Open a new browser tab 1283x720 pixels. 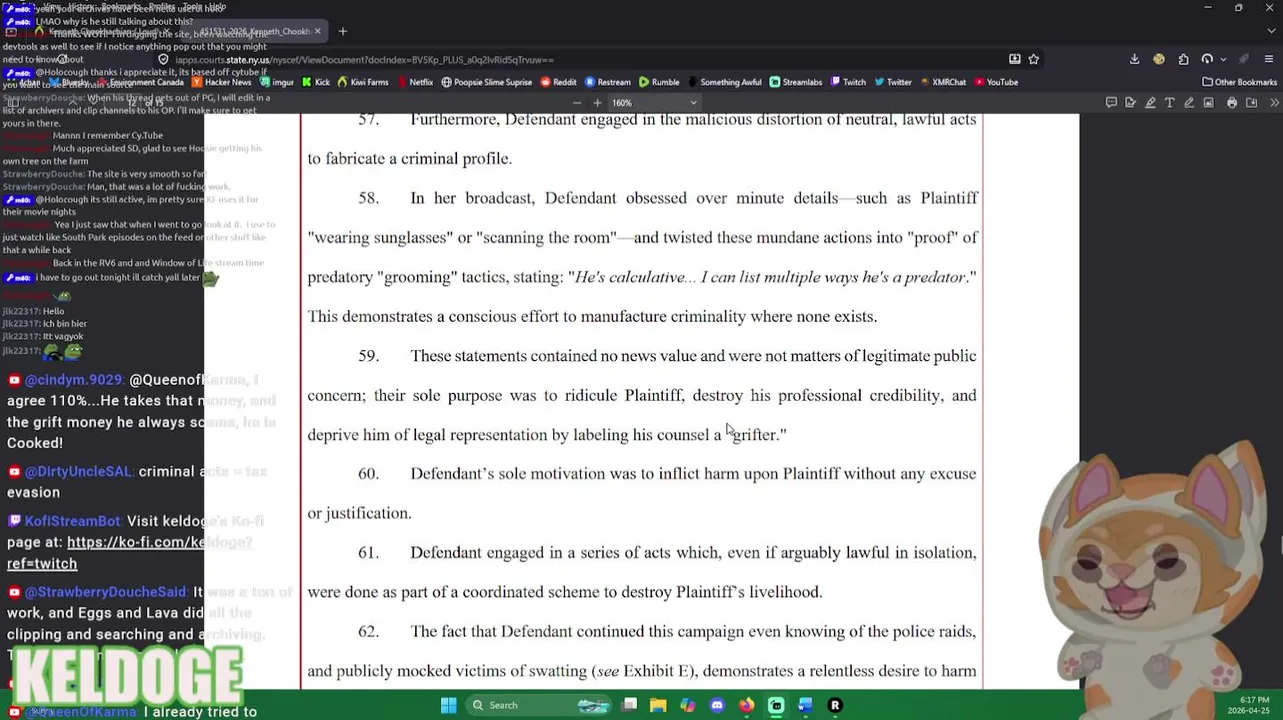pyautogui.click(x=343, y=31)
